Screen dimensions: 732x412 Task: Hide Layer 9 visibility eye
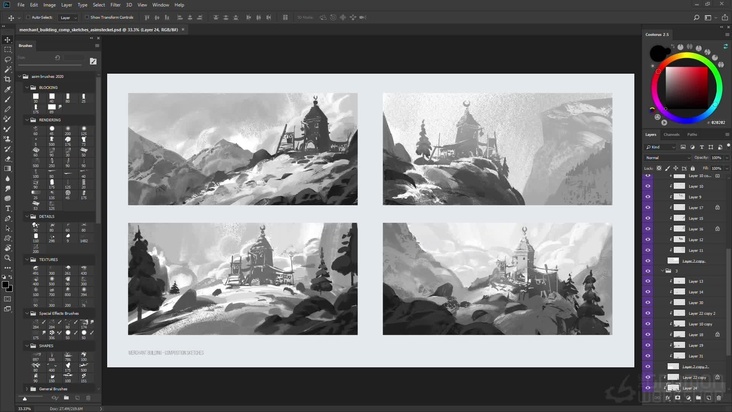(x=648, y=197)
